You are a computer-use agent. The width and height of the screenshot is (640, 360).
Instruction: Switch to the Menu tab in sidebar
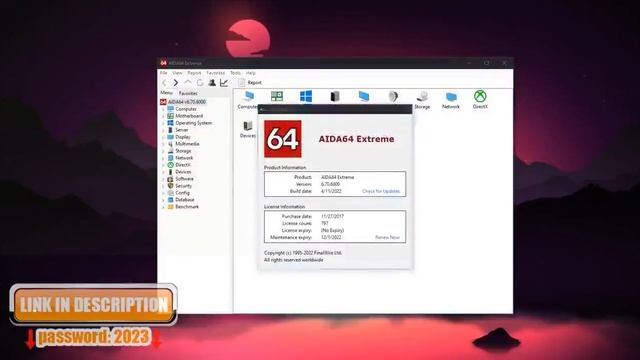(167, 93)
